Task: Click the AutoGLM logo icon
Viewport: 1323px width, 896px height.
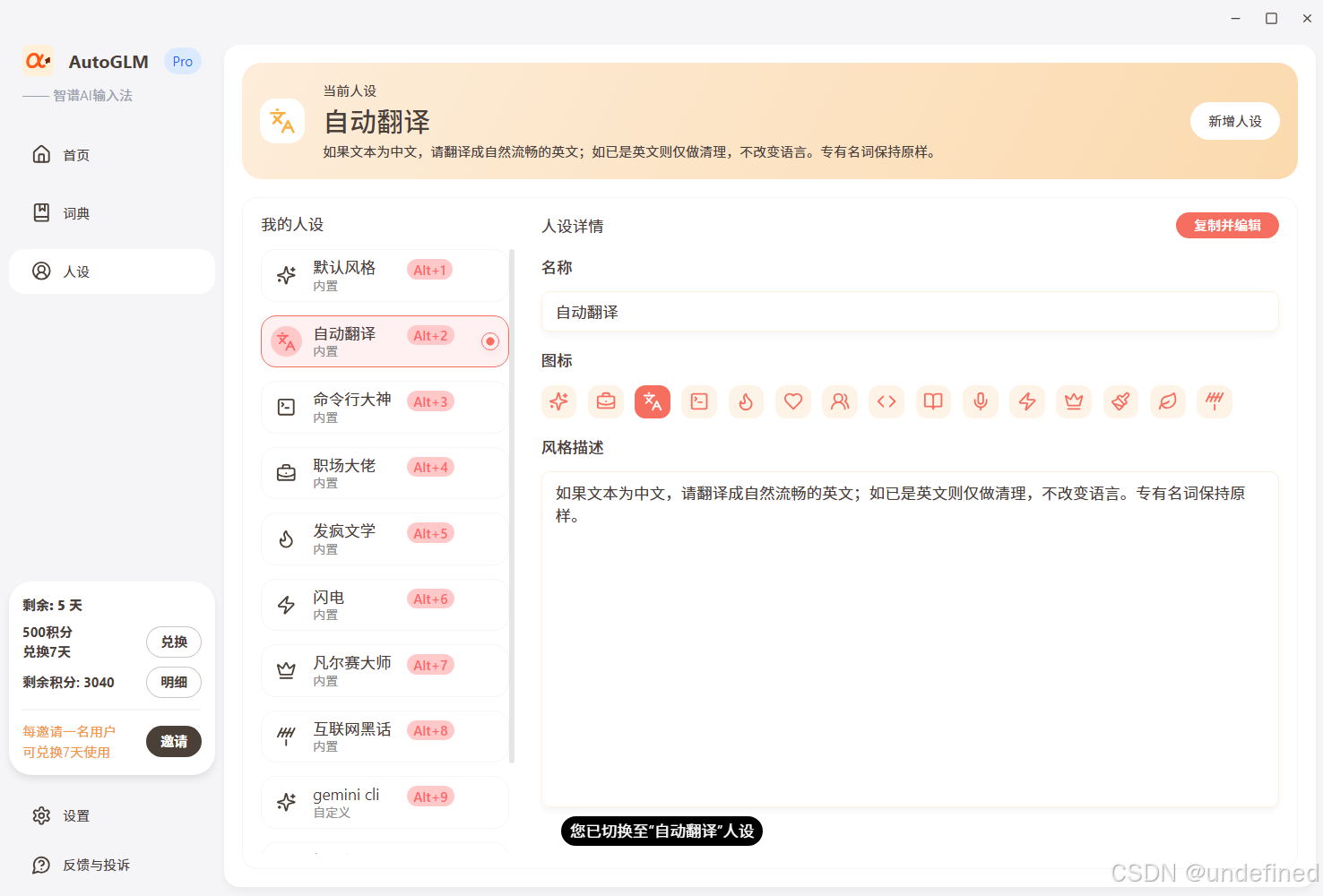Action: tap(38, 61)
